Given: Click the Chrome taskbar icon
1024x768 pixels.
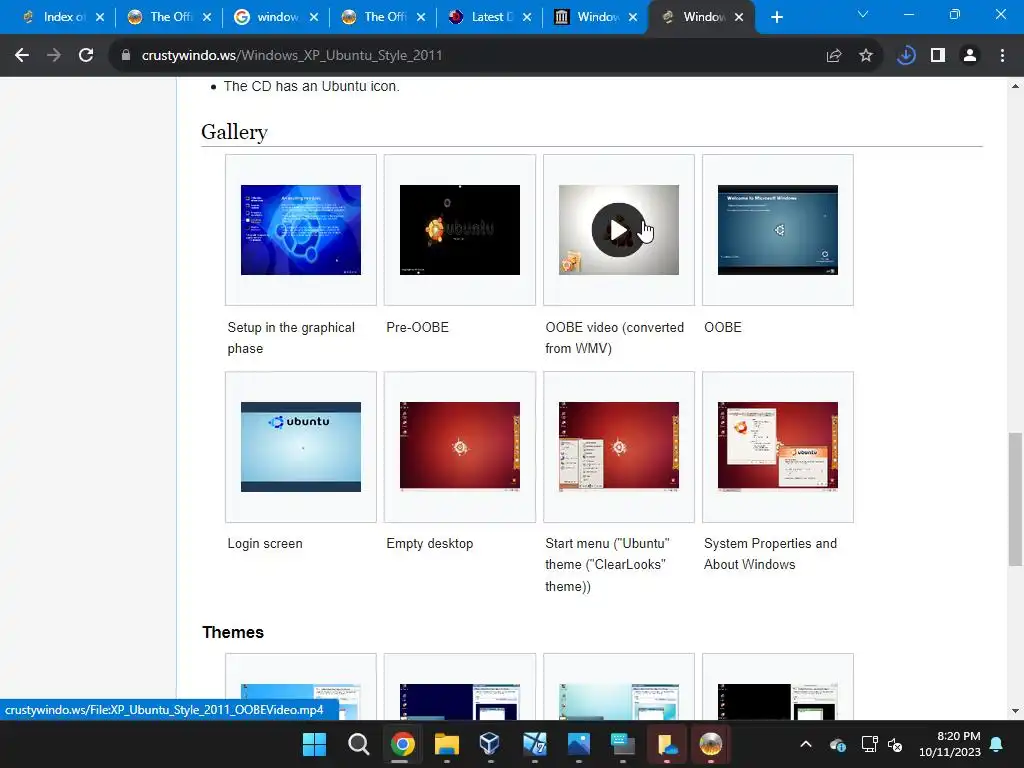Looking at the screenshot, I should click(403, 744).
